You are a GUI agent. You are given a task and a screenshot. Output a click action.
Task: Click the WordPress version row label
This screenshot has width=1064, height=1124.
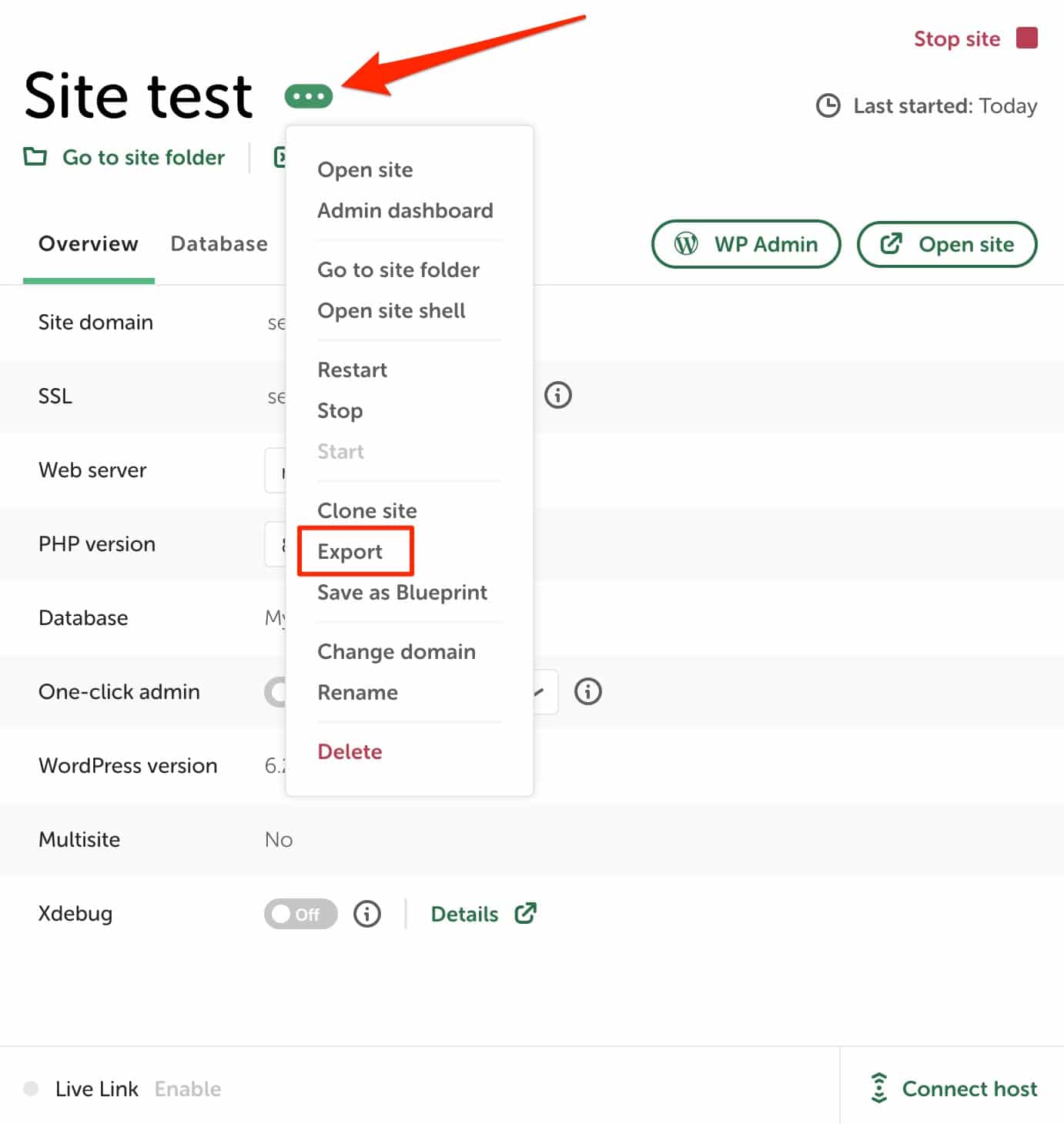(x=128, y=765)
